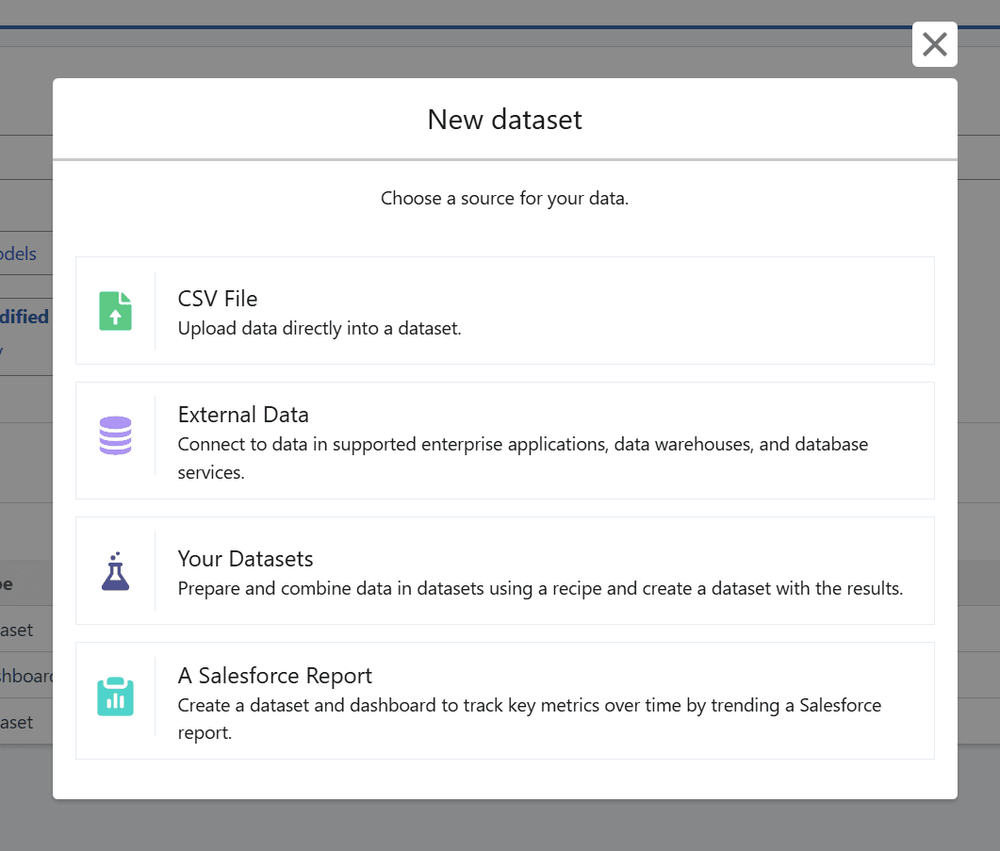Click the "Choose a source for your data" text

point(504,199)
